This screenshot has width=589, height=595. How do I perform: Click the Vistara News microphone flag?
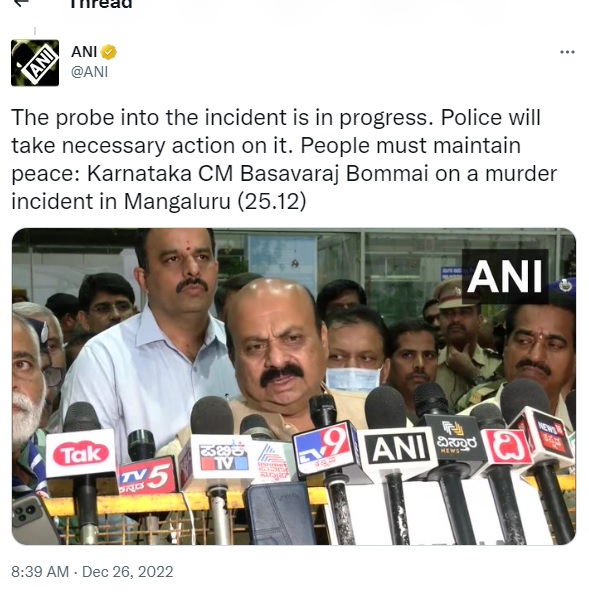click(455, 439)
